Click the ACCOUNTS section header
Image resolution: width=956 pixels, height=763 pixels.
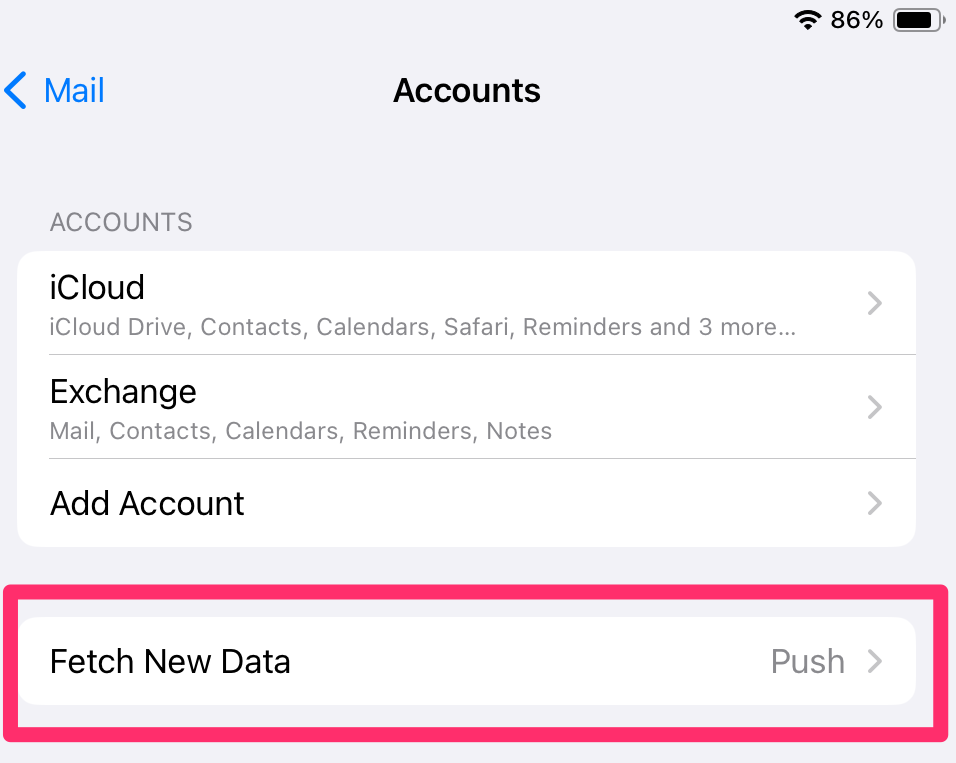point(121,222)
